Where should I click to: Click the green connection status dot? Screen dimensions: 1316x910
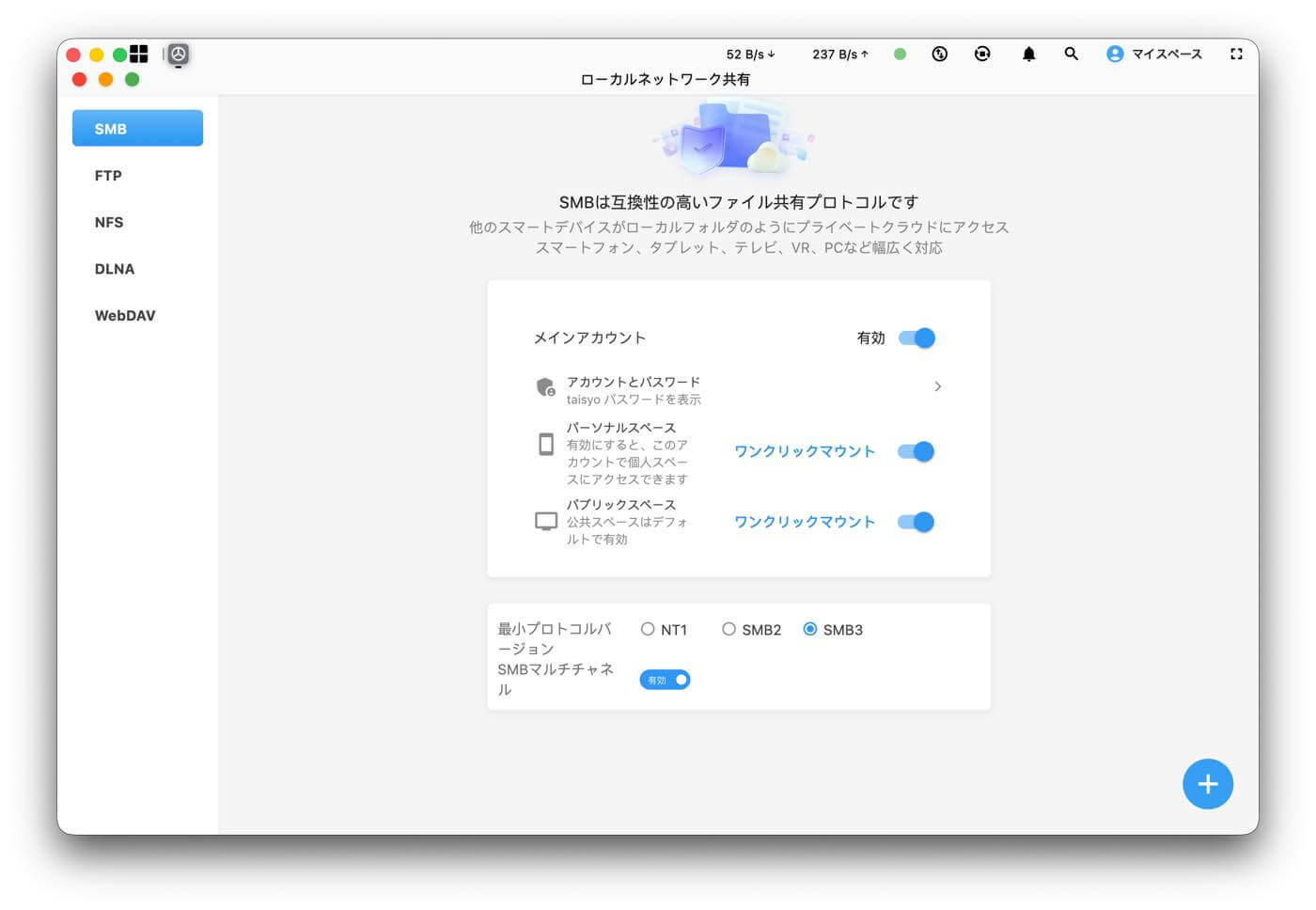click(x=900, y=54)
